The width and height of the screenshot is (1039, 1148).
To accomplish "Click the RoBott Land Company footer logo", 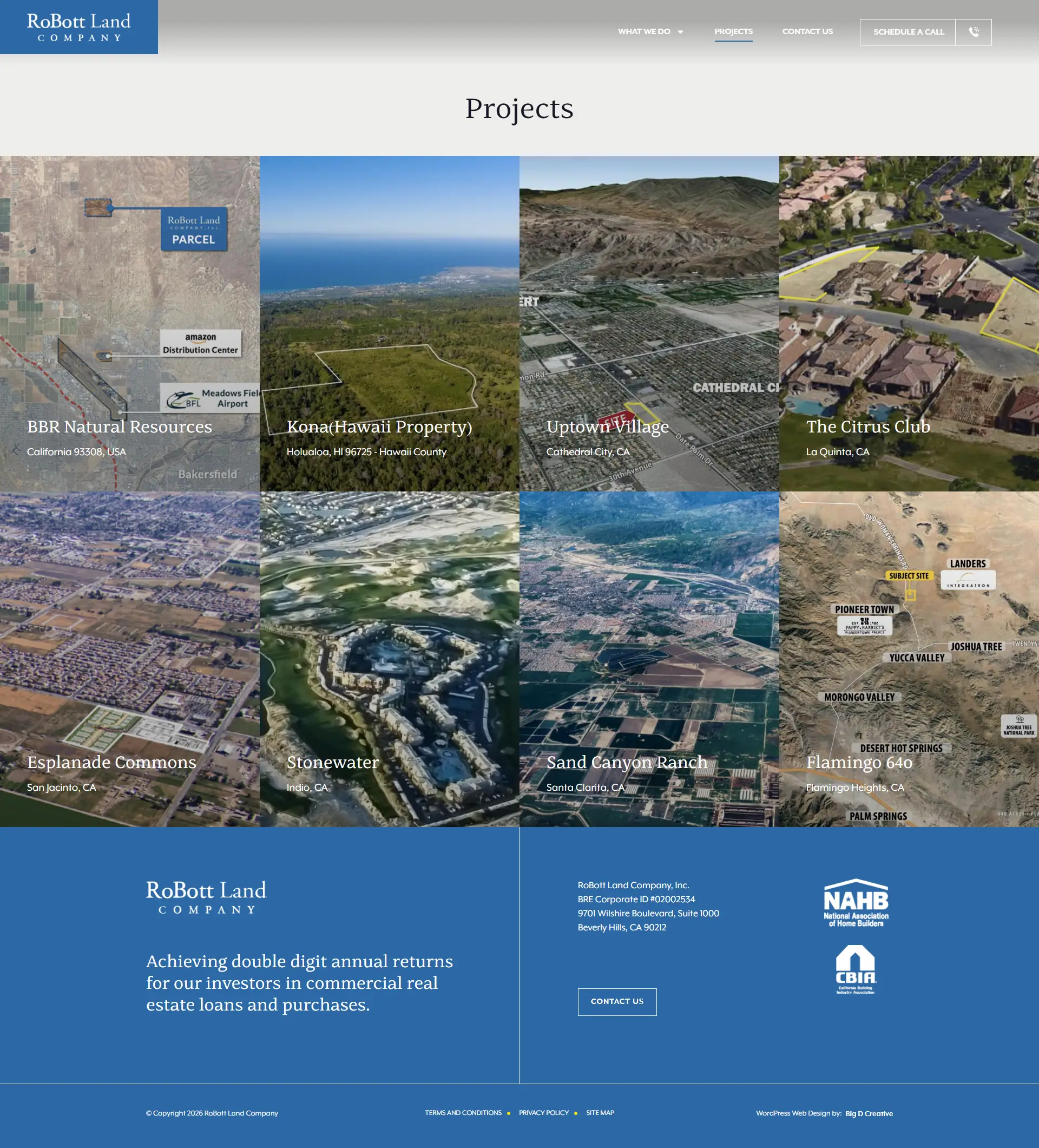I will coord(206,897).
